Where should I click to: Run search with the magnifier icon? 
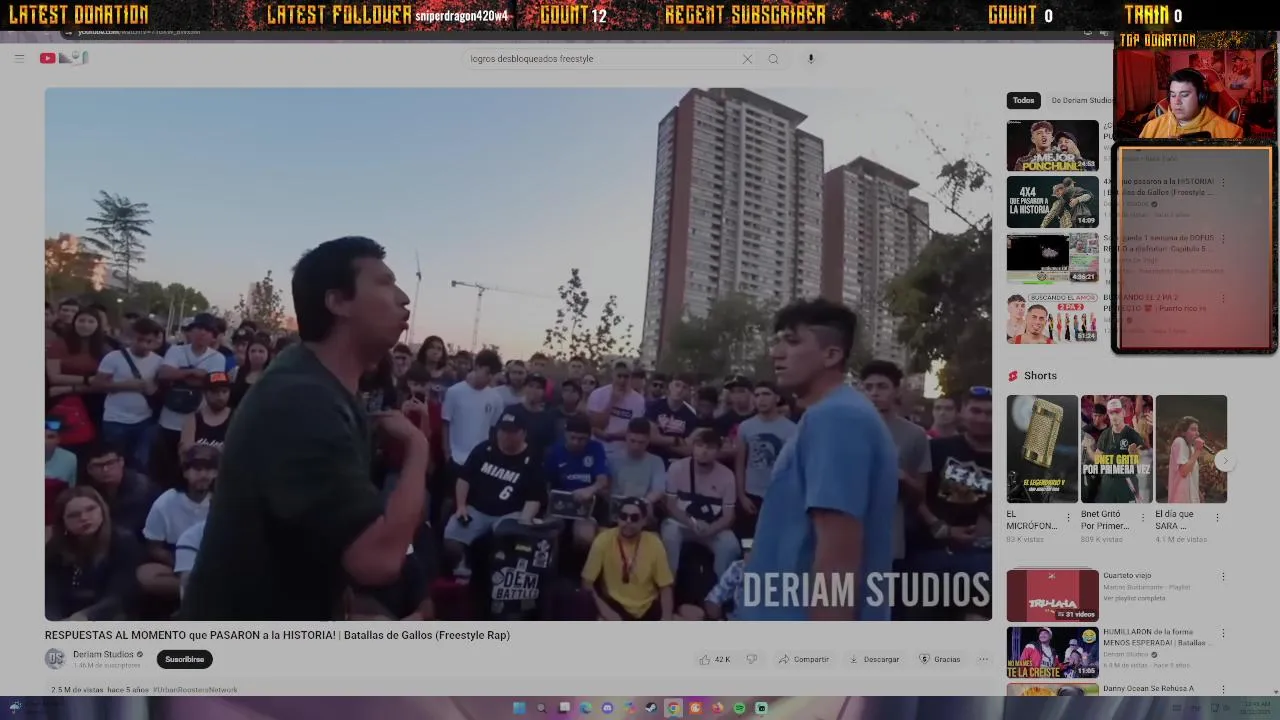click(x=773, y=59)
